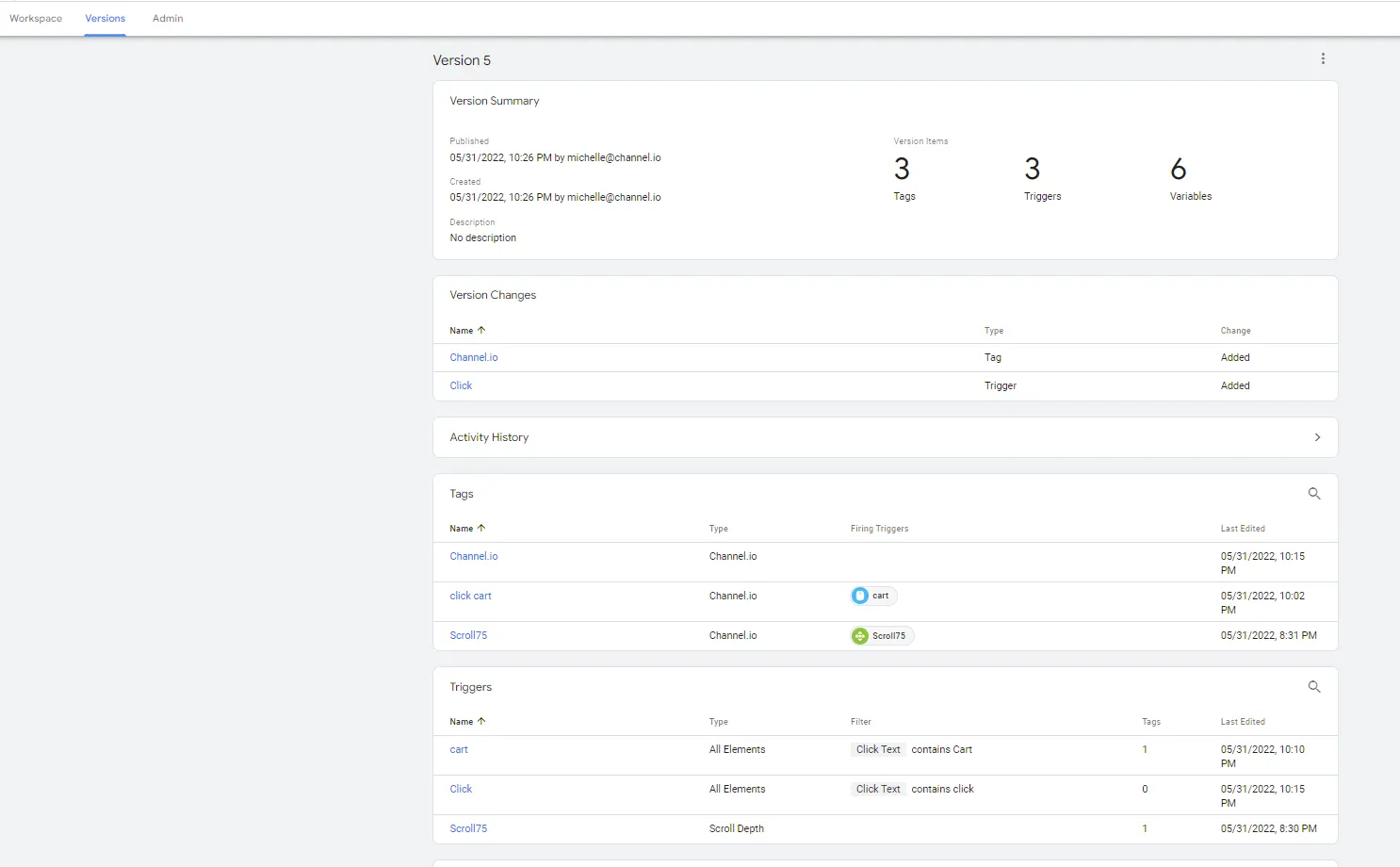Open the Admin tab
This screenshot has height=867, width=1400.
tap(168, 19)
